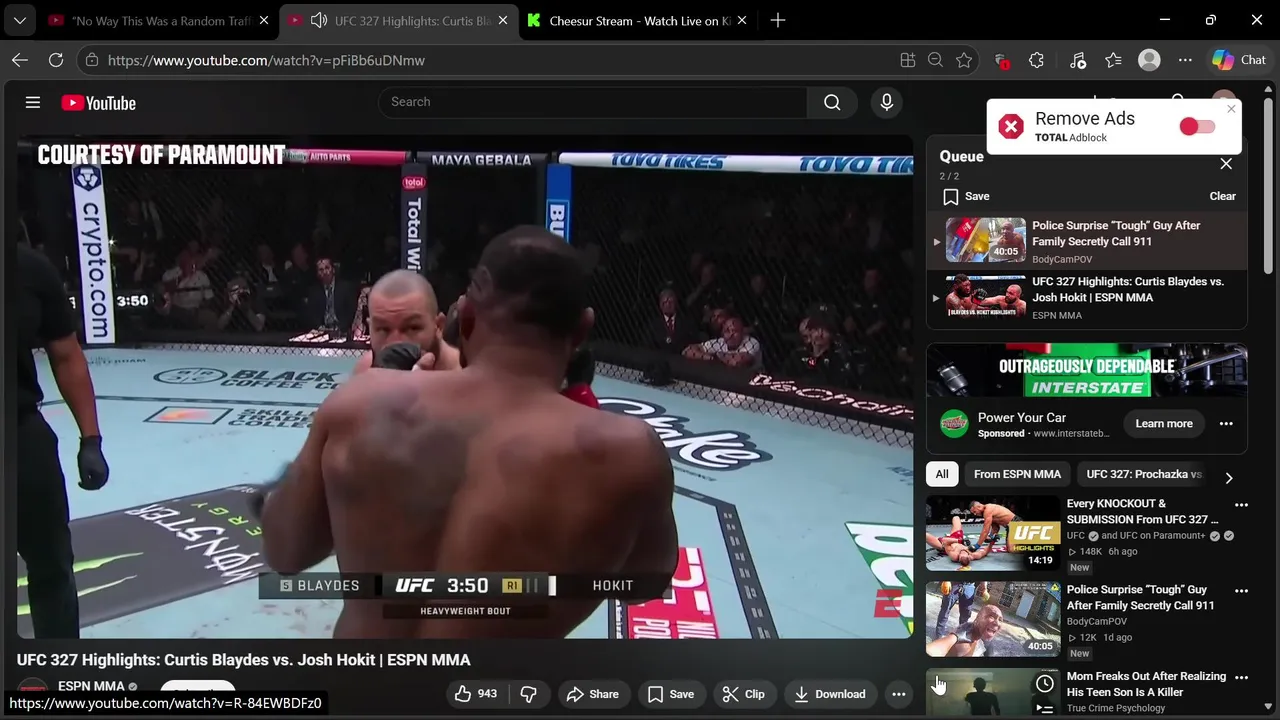Open a new browser tab
The width and height of the screenshot is (1280, 720).
point(778,21)
